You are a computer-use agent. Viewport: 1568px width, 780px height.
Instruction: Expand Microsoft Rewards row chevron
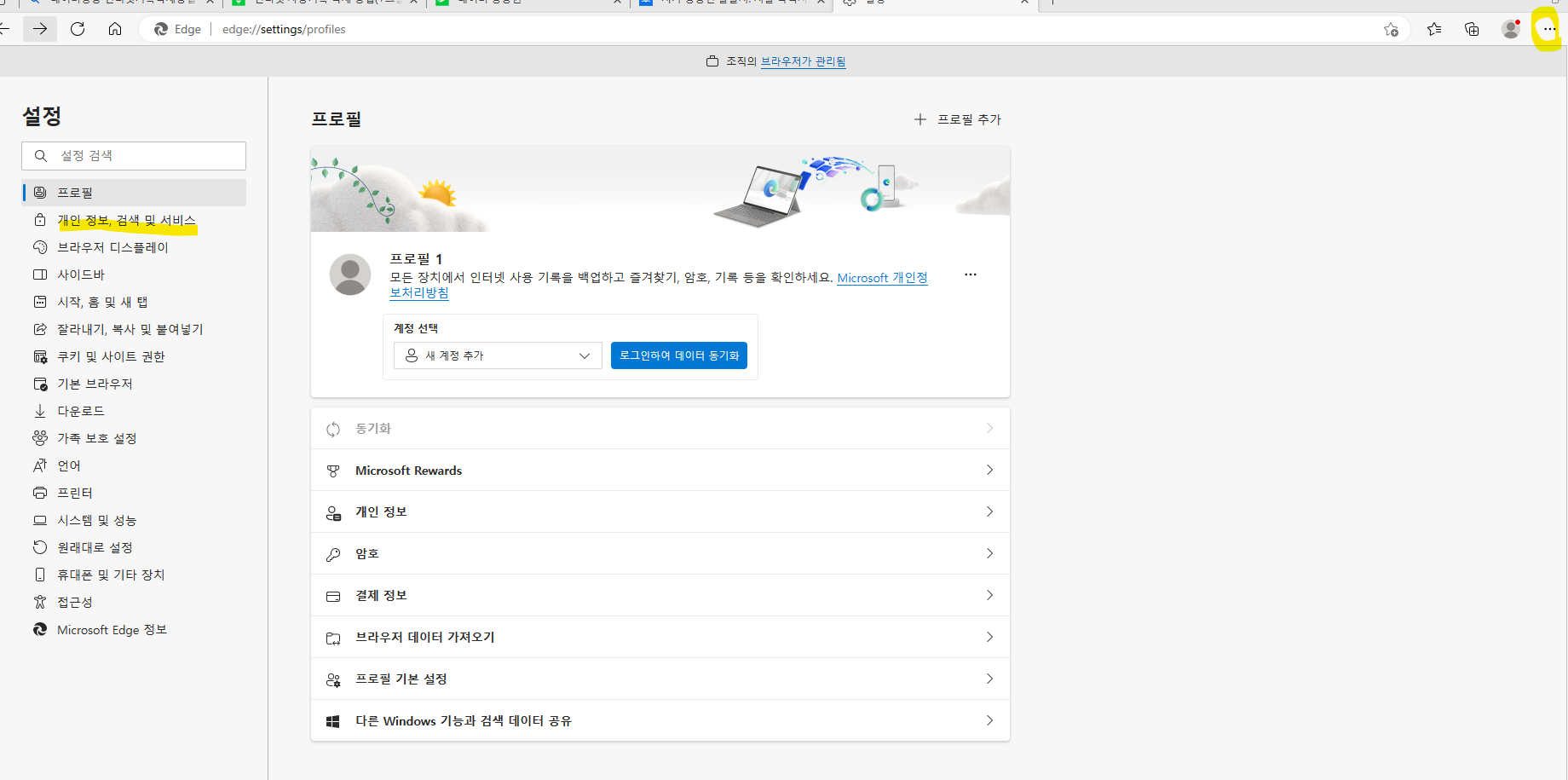pos(989,470)
